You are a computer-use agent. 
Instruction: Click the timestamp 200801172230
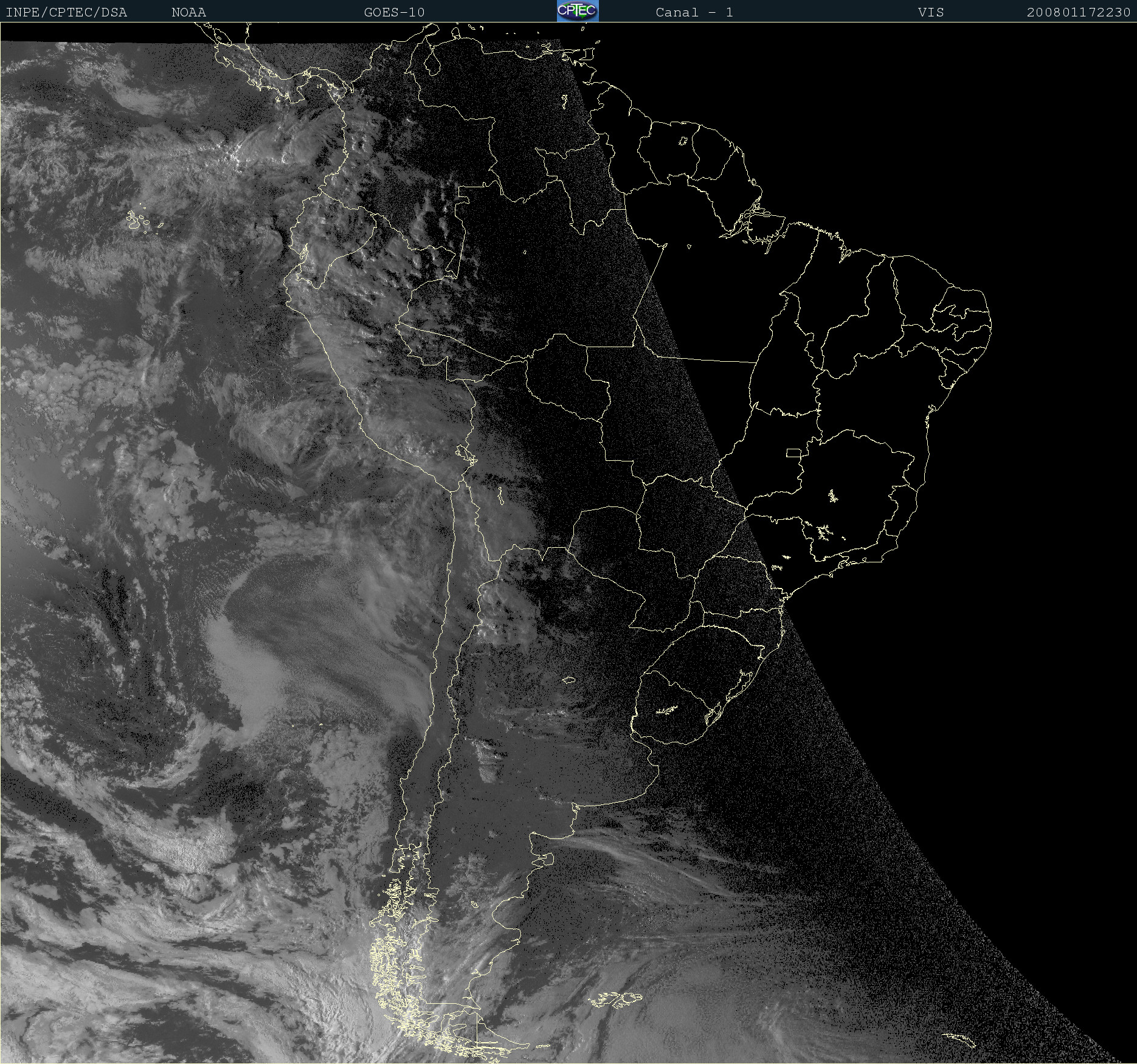tap(1079, 12)
